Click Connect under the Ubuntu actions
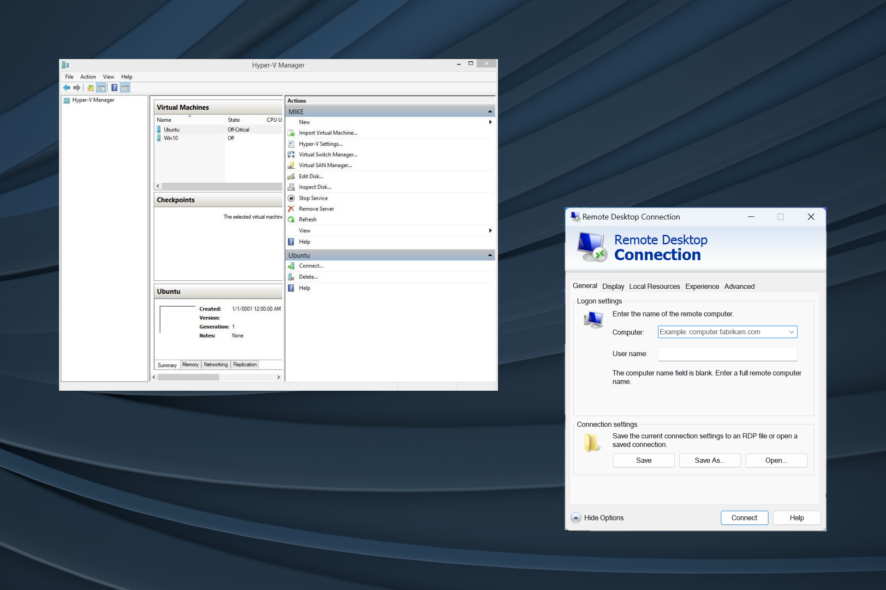This screenshot has width=886, height=590. [x=310, y=266]
